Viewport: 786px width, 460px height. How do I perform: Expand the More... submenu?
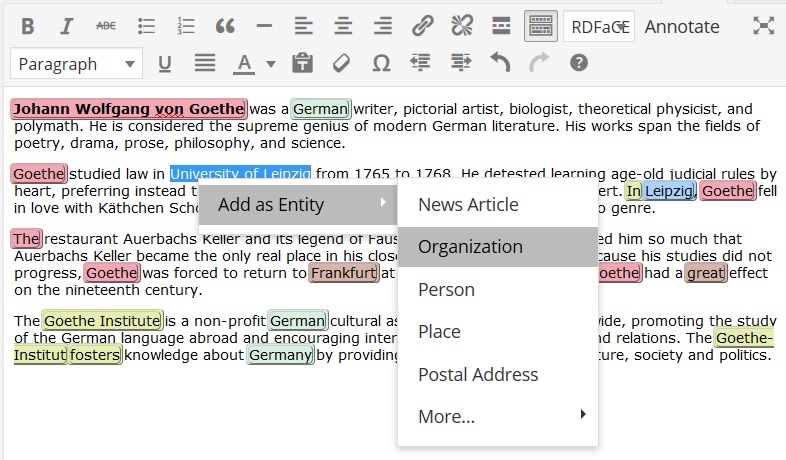tap(498, 416)
